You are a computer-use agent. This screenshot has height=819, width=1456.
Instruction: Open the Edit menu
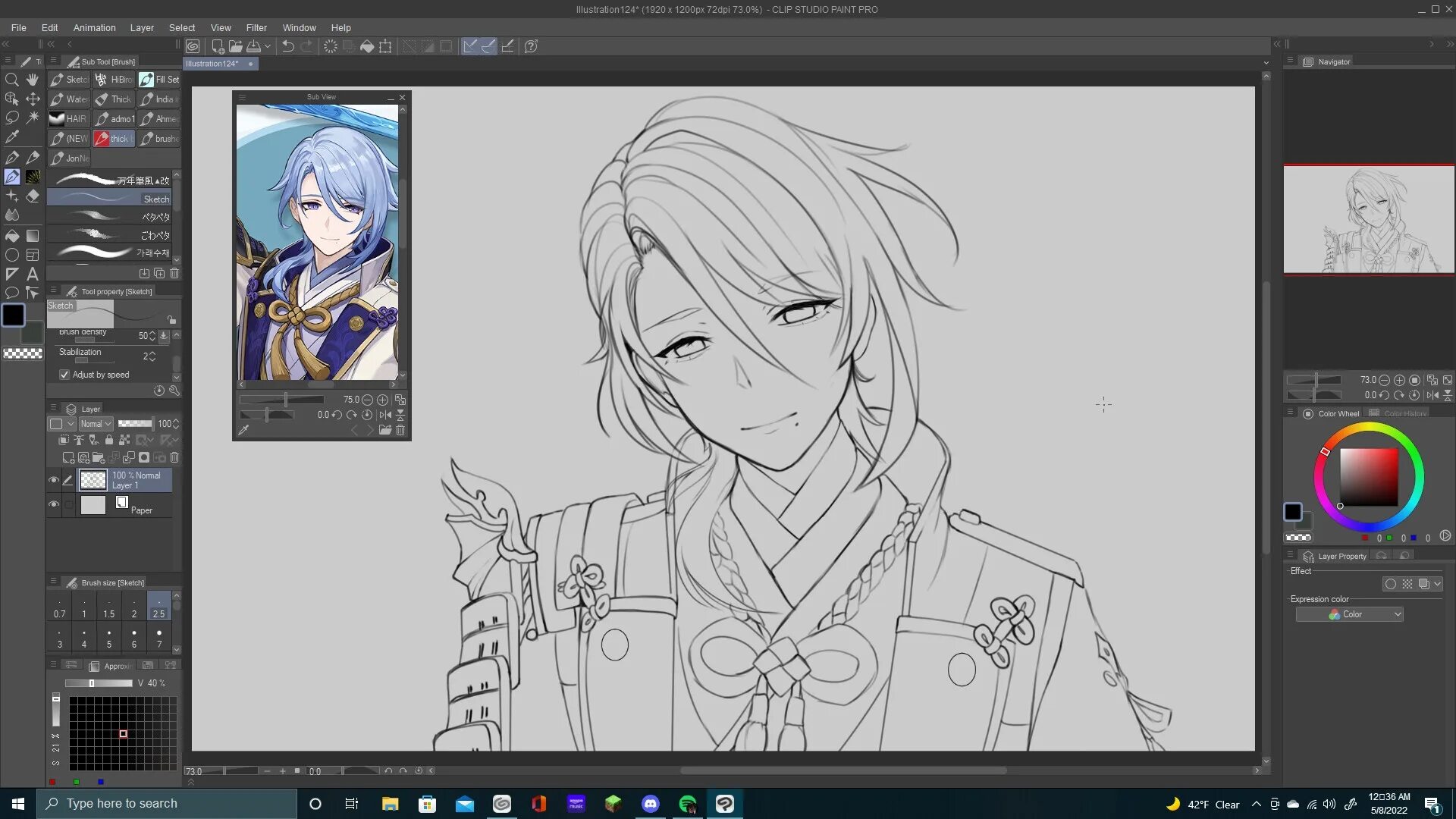coord(49,28)
